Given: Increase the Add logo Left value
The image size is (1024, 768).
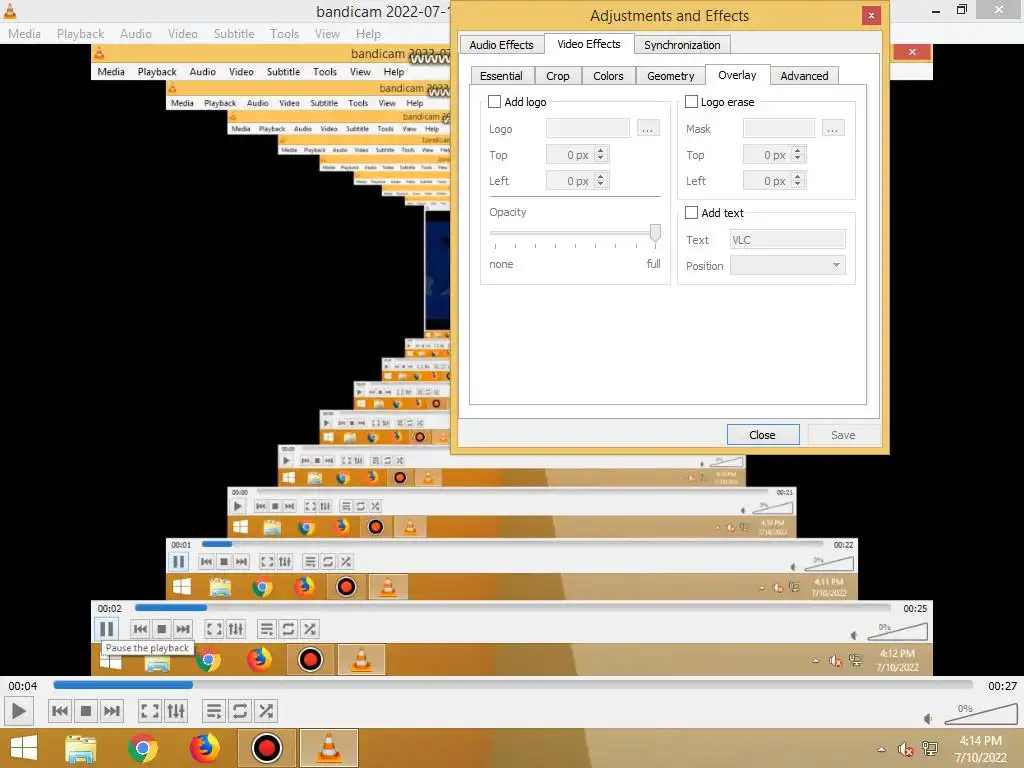Looking at the screenshot, I should point(601,177).
